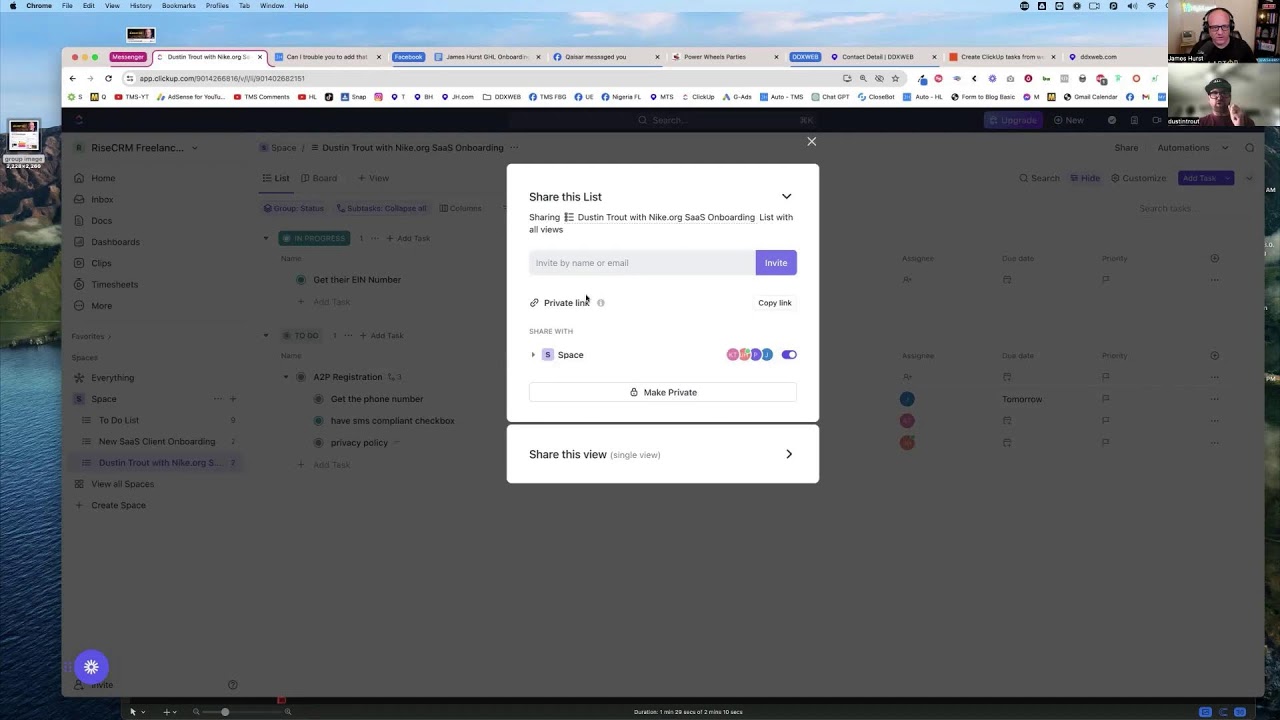Click the purple ClickUp AI bubble bottom left
Viewport: 1280px width, 720px height.
point(91,666)
